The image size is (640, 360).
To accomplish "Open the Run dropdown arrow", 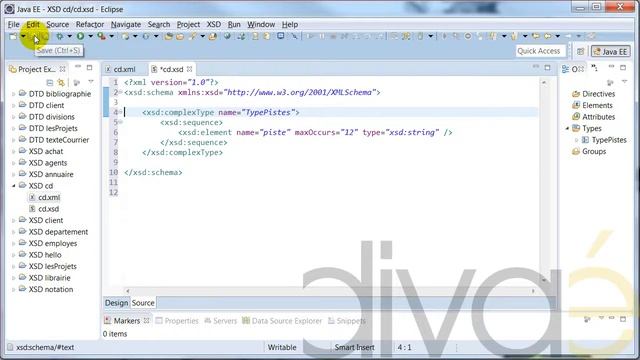I will point(90,36).
